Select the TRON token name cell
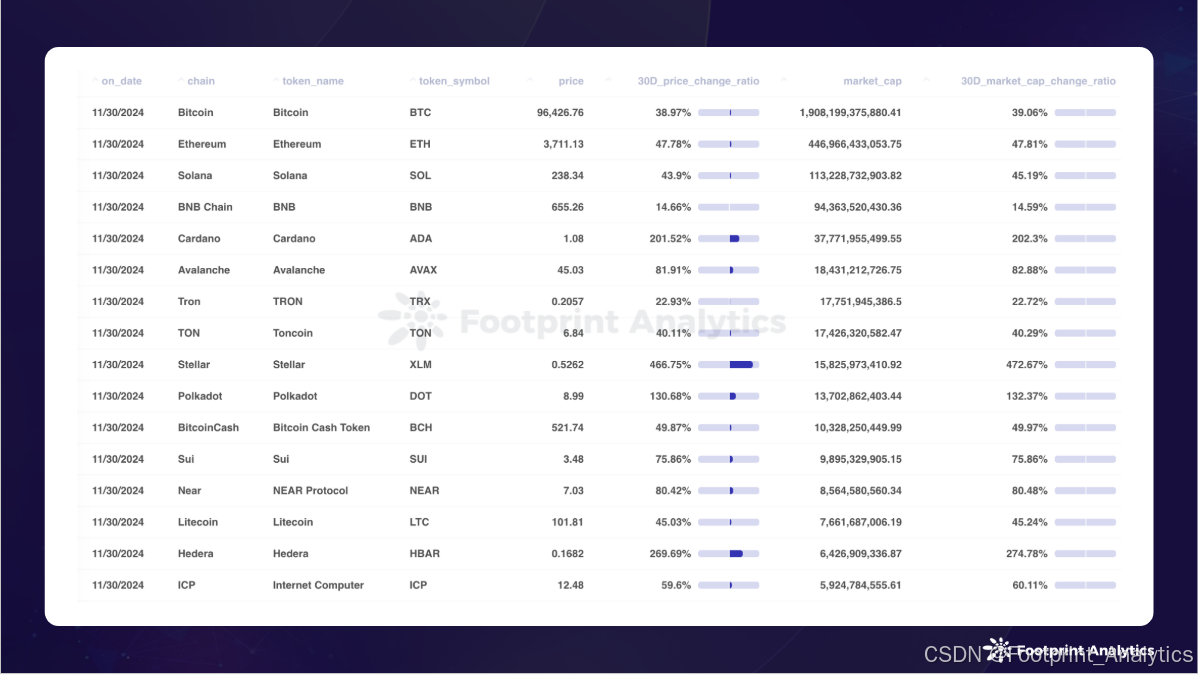Screen dimensions: 1198x675 [287, 301]
